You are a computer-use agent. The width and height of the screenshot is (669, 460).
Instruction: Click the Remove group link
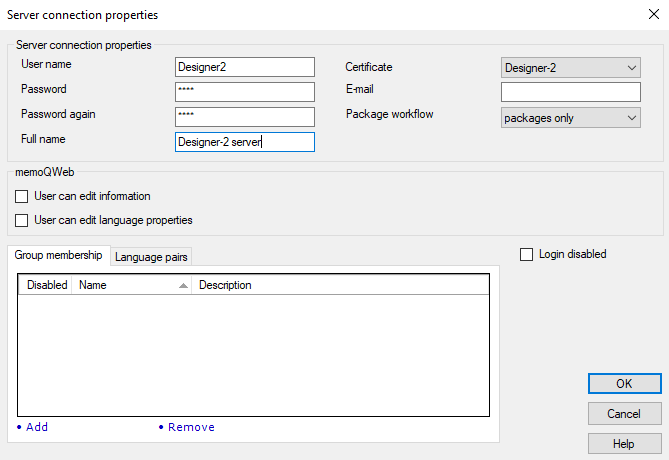click(190, 427)
